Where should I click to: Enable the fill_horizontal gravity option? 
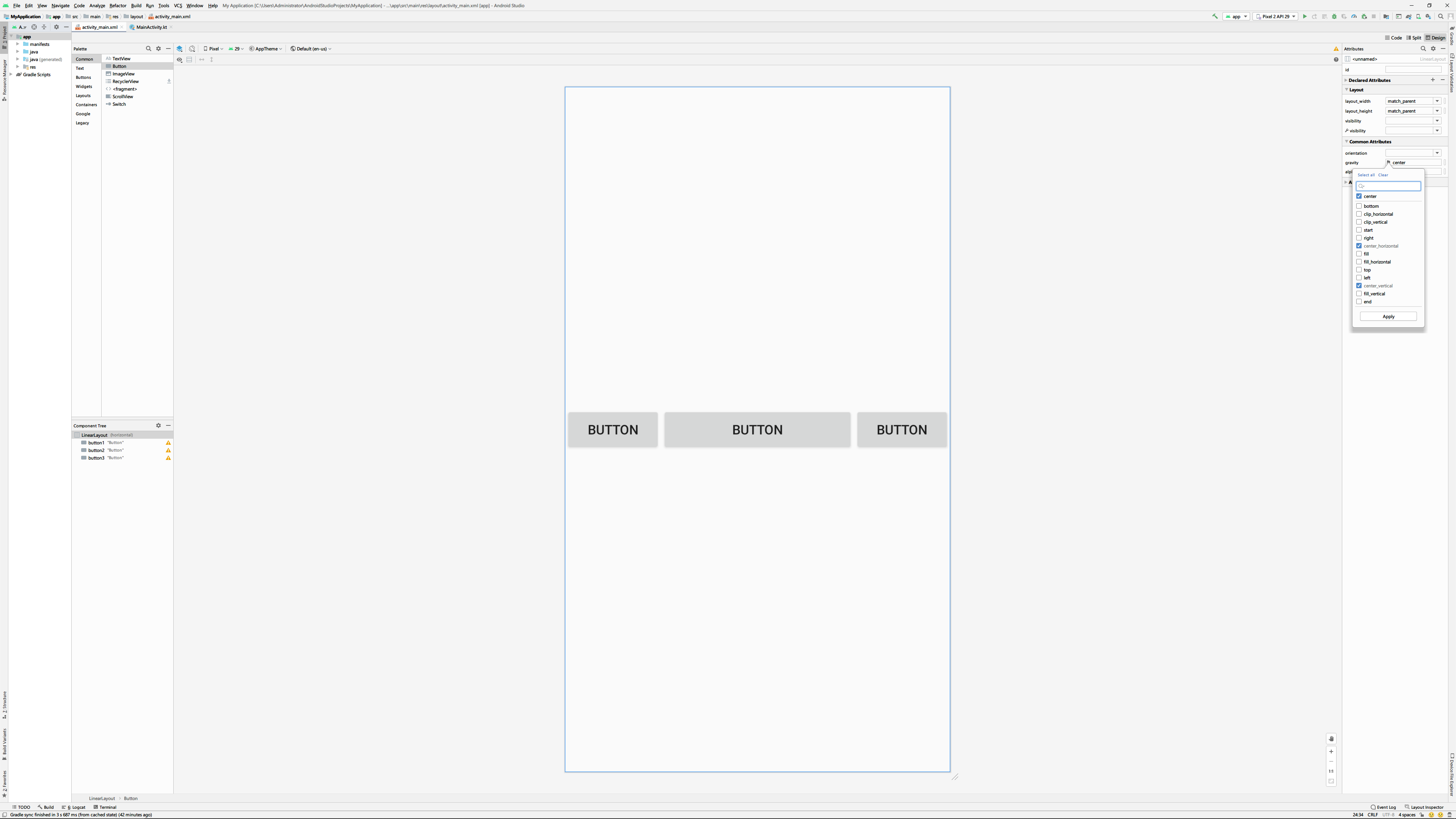click(x=1359, y=262)
